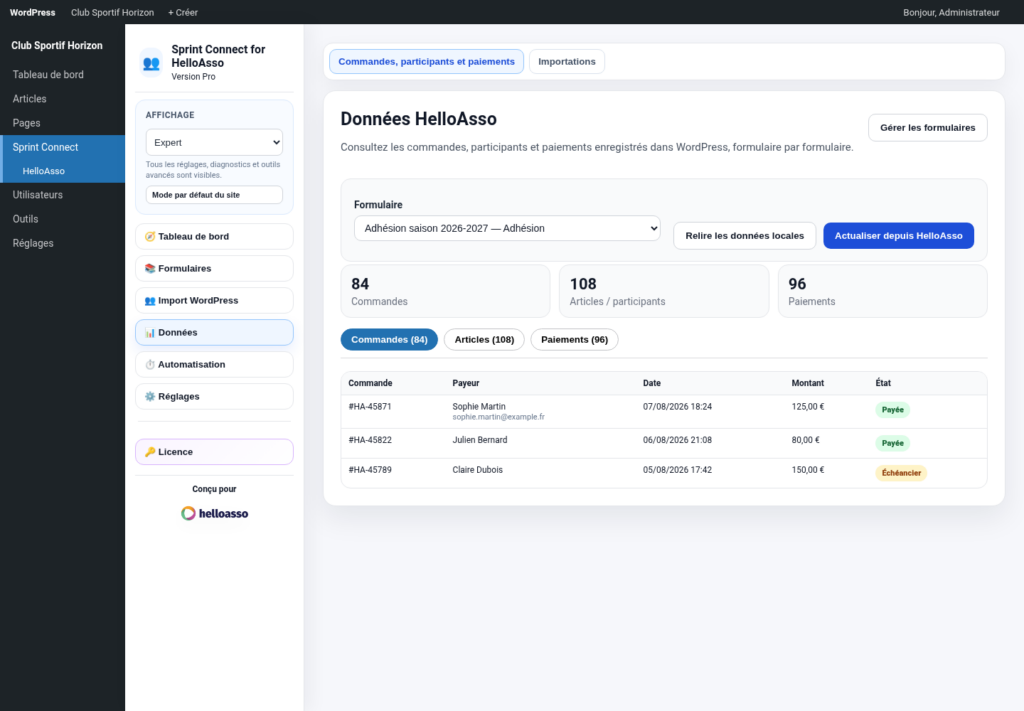Viewport: 1024px width, 711px height.
Task: Click Actualiser depuis HelloAsso button
Action: pyautogui.click(x=899, y=236)
